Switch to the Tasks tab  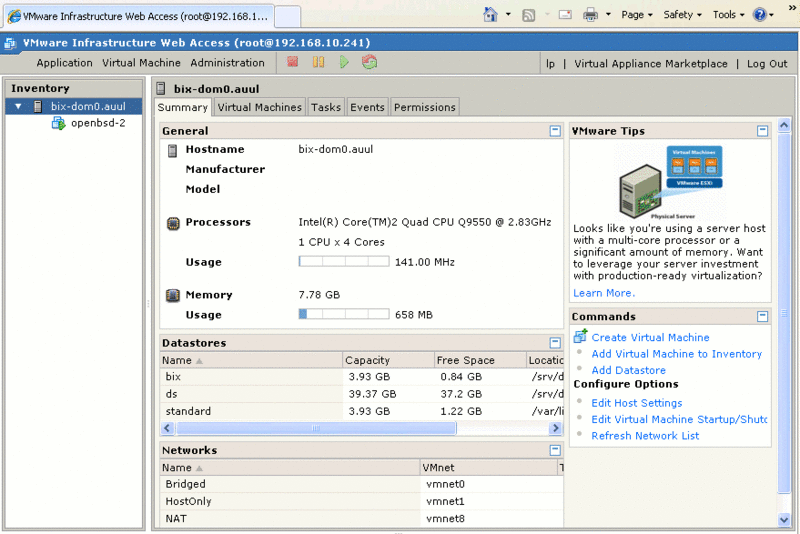326,107
